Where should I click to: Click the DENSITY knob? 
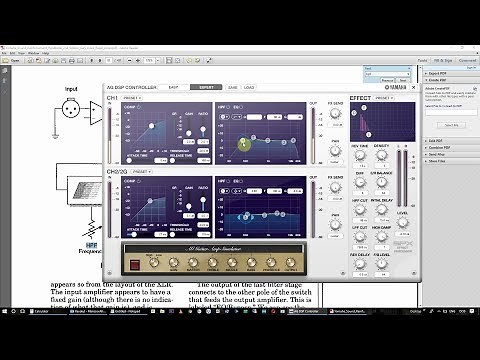pyautogui.click(x=381, y=155)
